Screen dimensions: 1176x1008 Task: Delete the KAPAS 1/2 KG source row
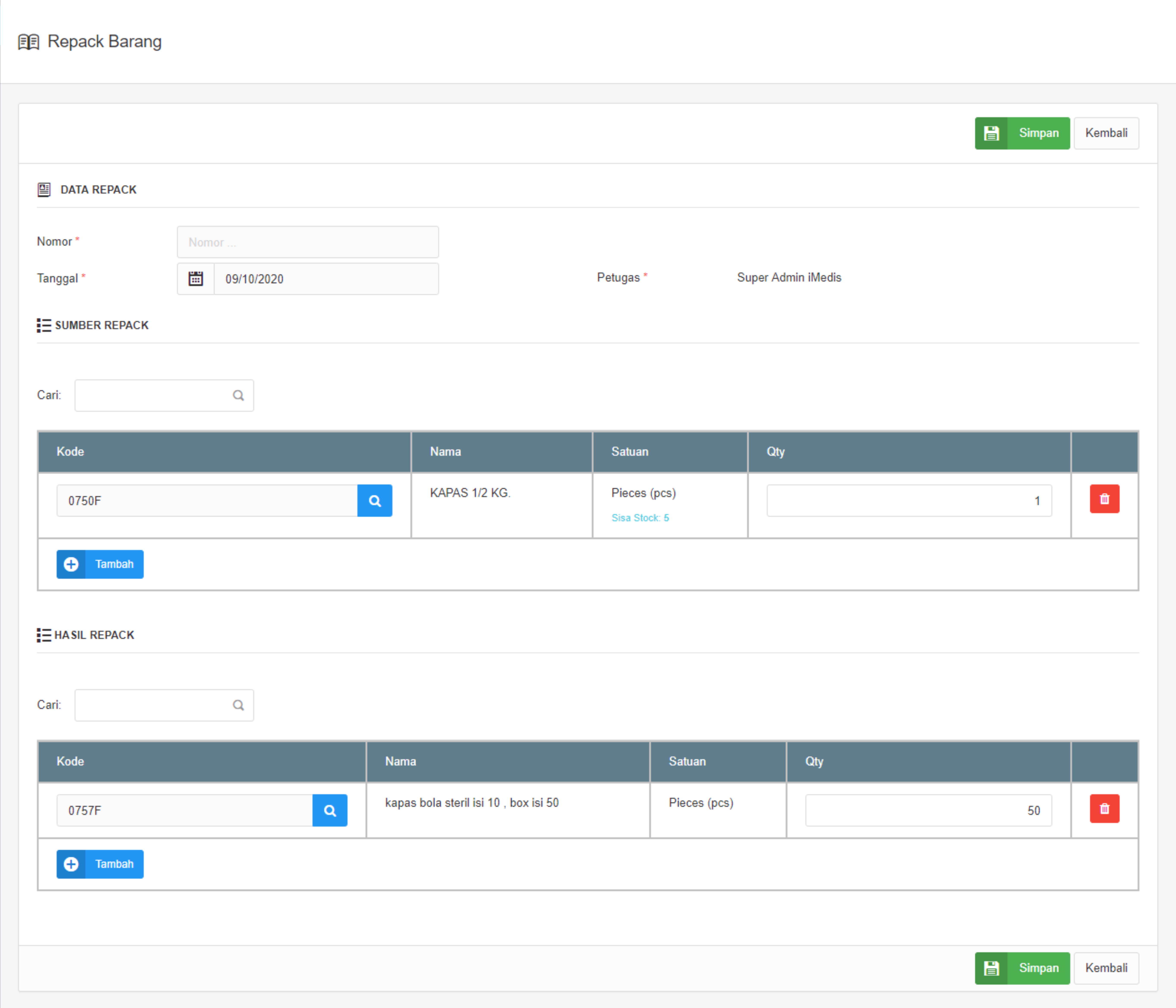(x=1104, y=499)
